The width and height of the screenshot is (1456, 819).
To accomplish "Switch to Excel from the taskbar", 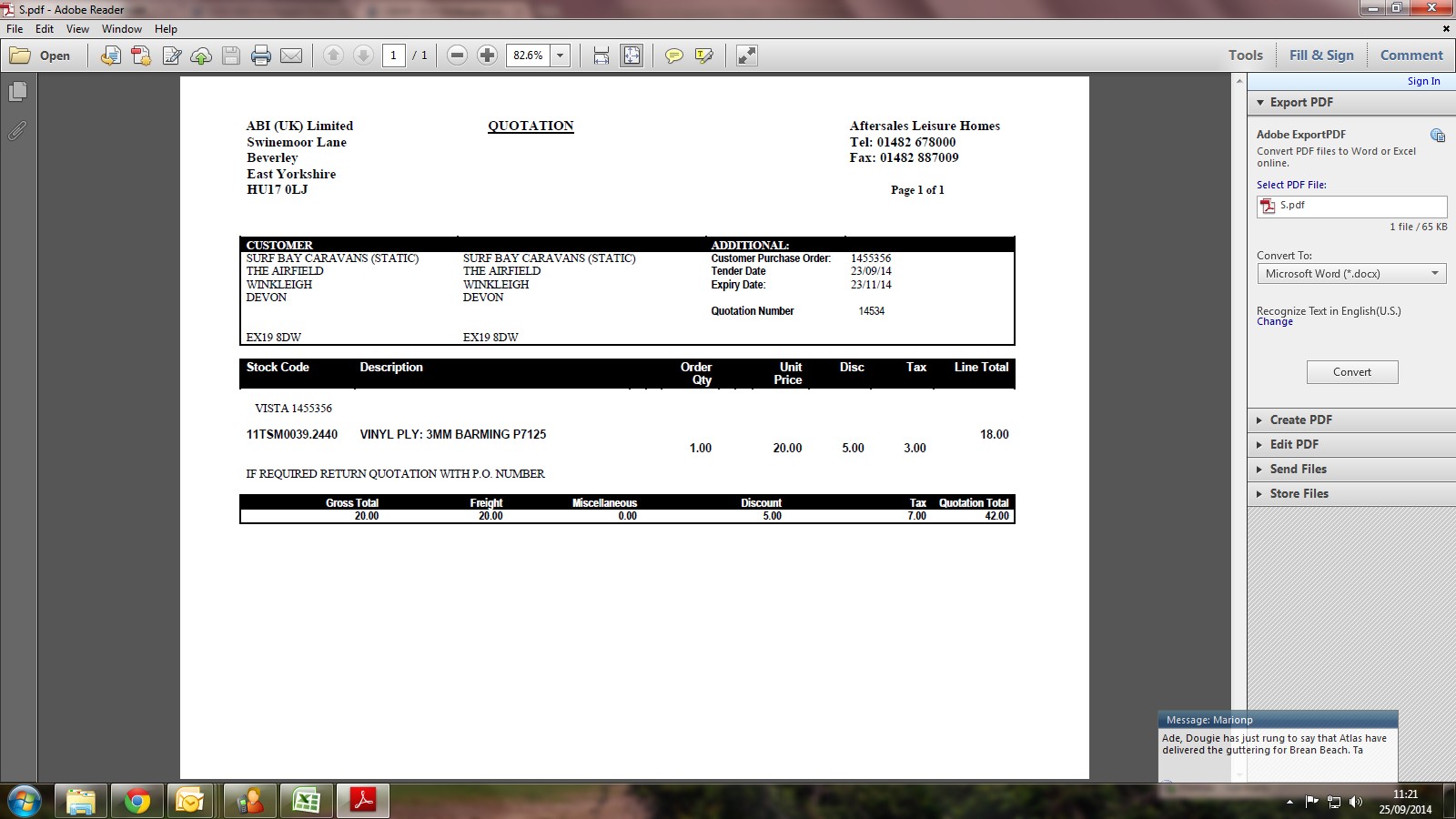I will click(x=306, y=801).
